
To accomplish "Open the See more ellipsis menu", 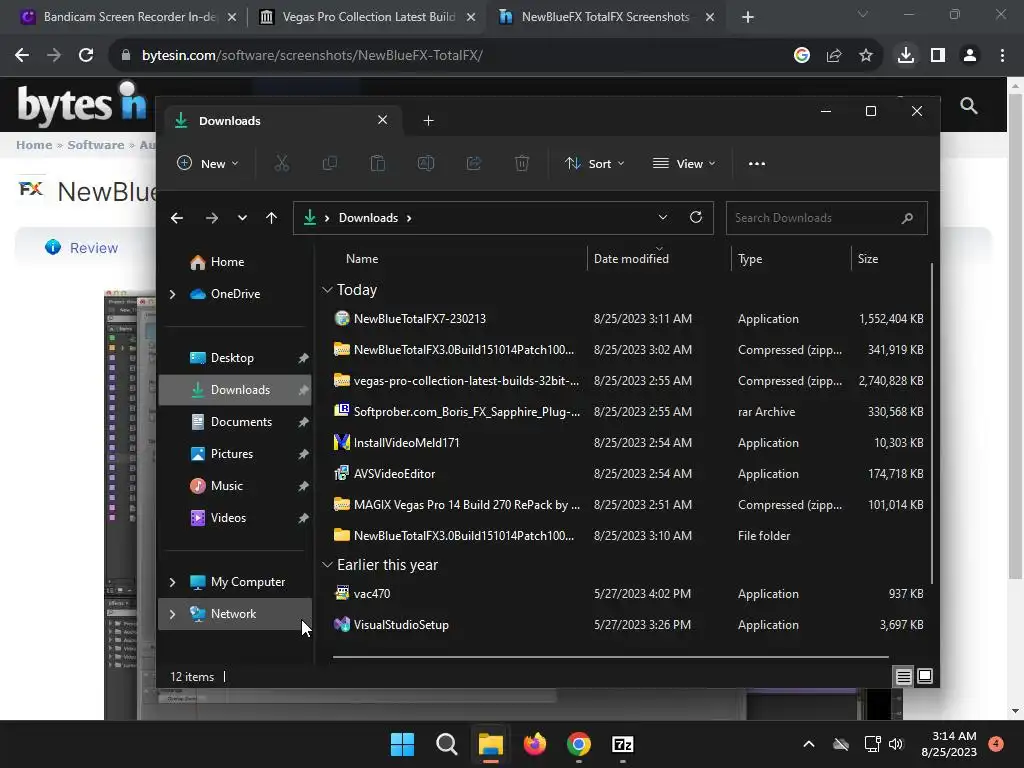I will click(x=757, y=163).
